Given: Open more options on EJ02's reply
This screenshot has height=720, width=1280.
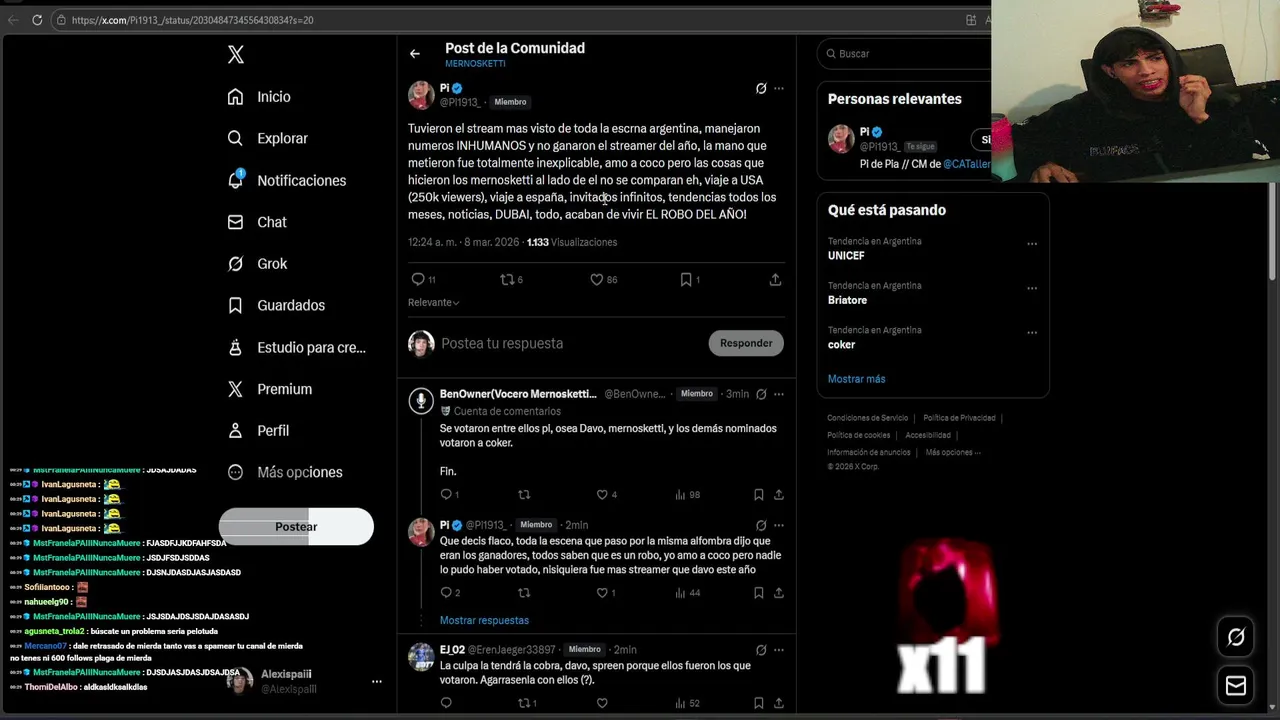Looking at the screenshot, I should coord(779,650).
